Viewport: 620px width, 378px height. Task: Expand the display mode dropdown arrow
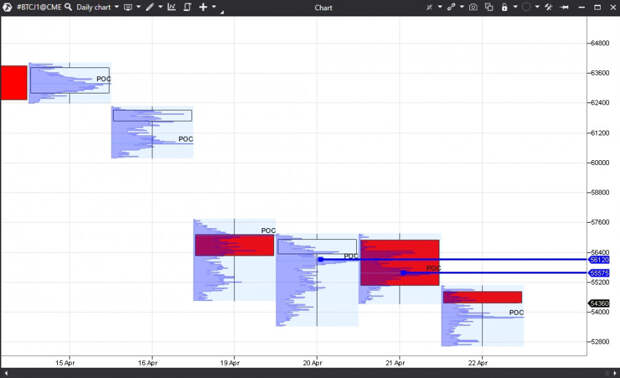pyautogui.click(x=138, y=7)
